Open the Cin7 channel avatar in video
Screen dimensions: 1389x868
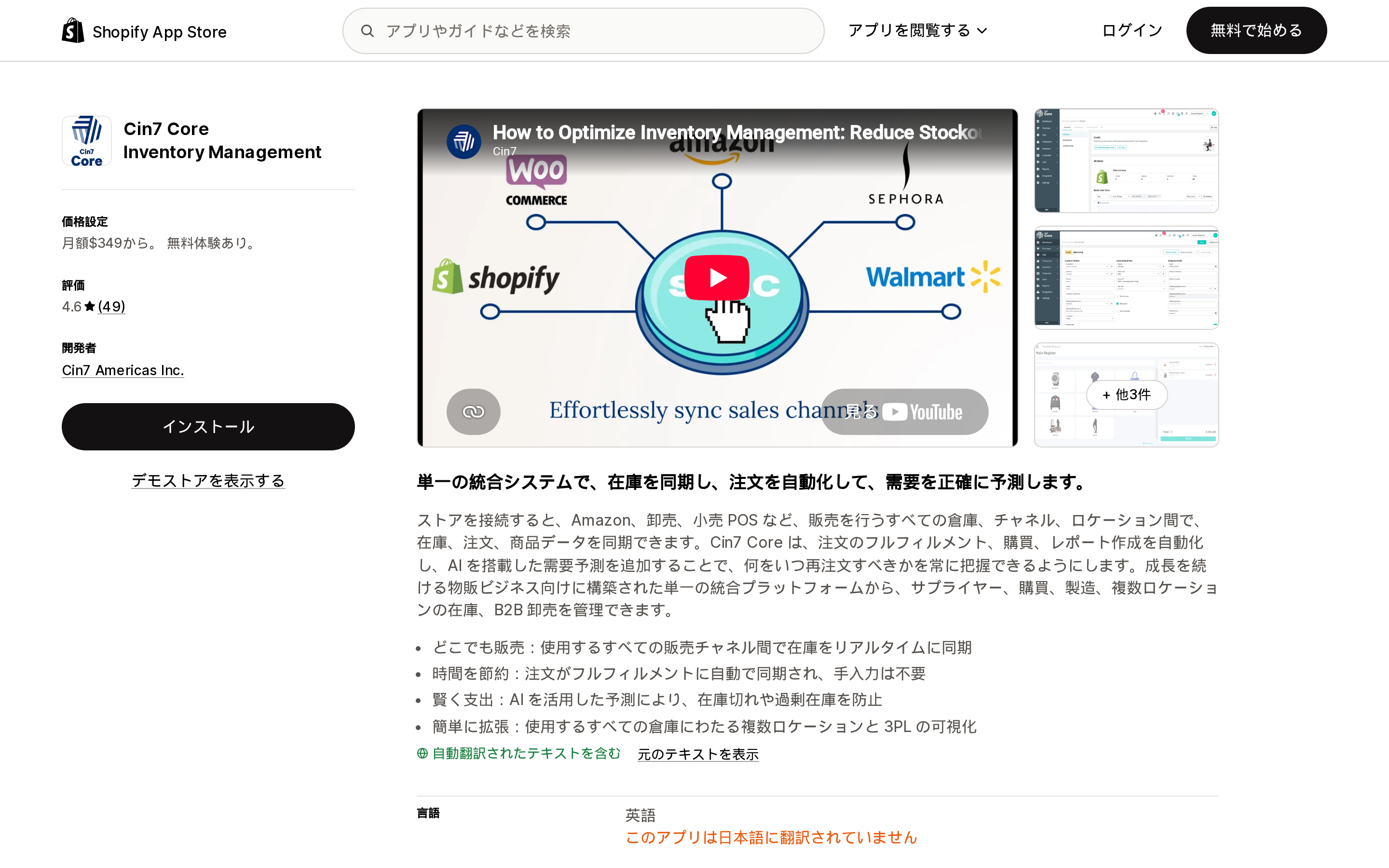click(464, 141)
